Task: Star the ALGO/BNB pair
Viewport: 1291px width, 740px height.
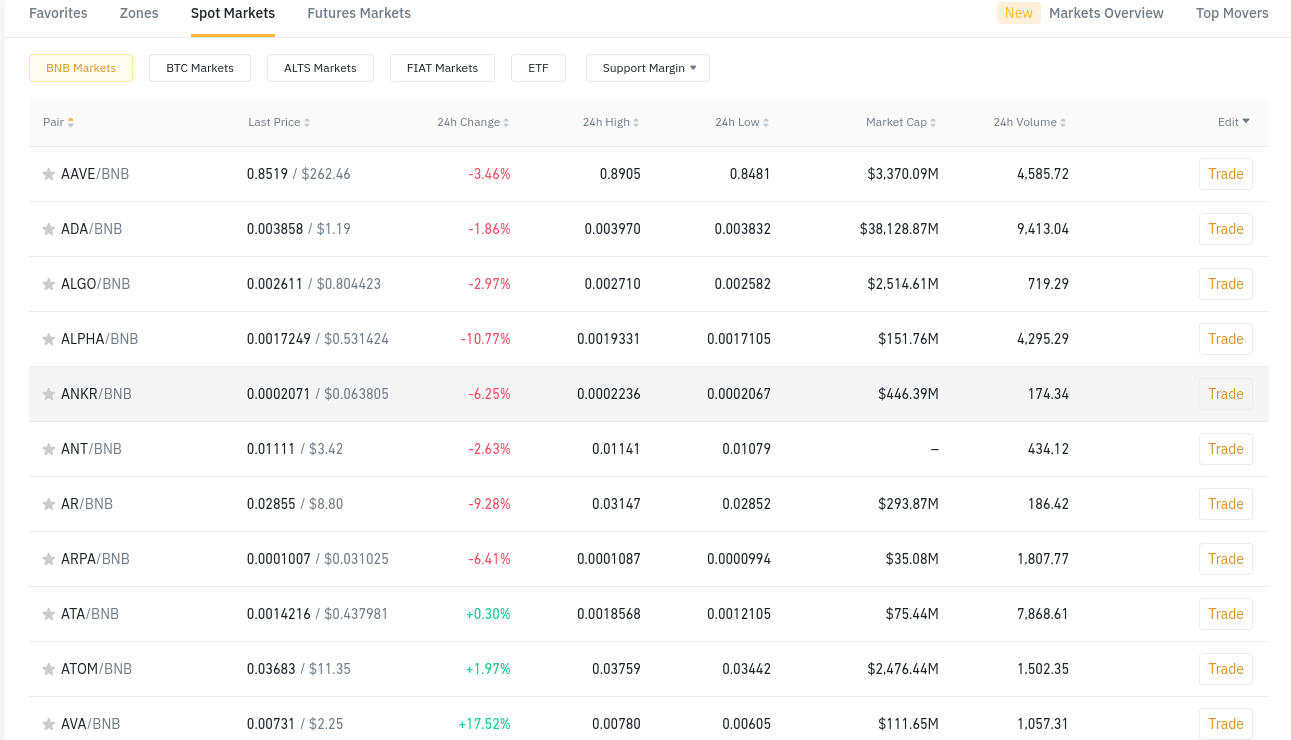Action: point(48,284)
